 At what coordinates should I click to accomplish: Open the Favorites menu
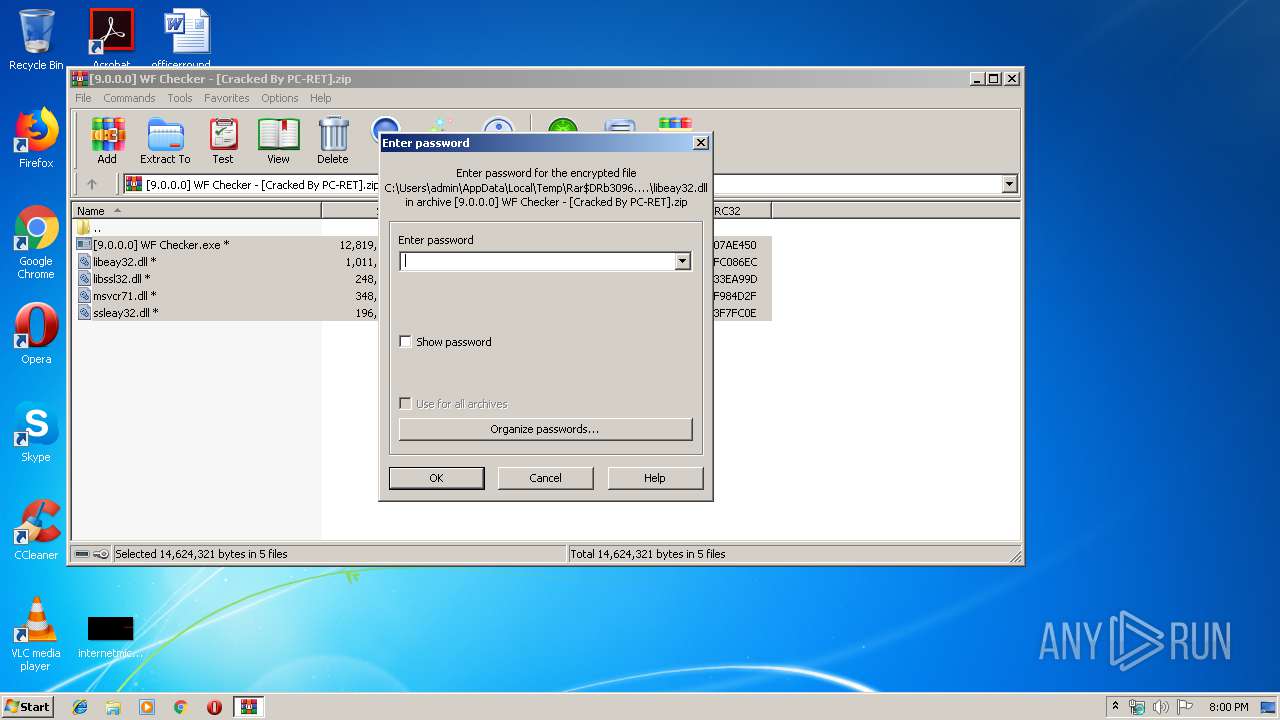tap(227, 98)
